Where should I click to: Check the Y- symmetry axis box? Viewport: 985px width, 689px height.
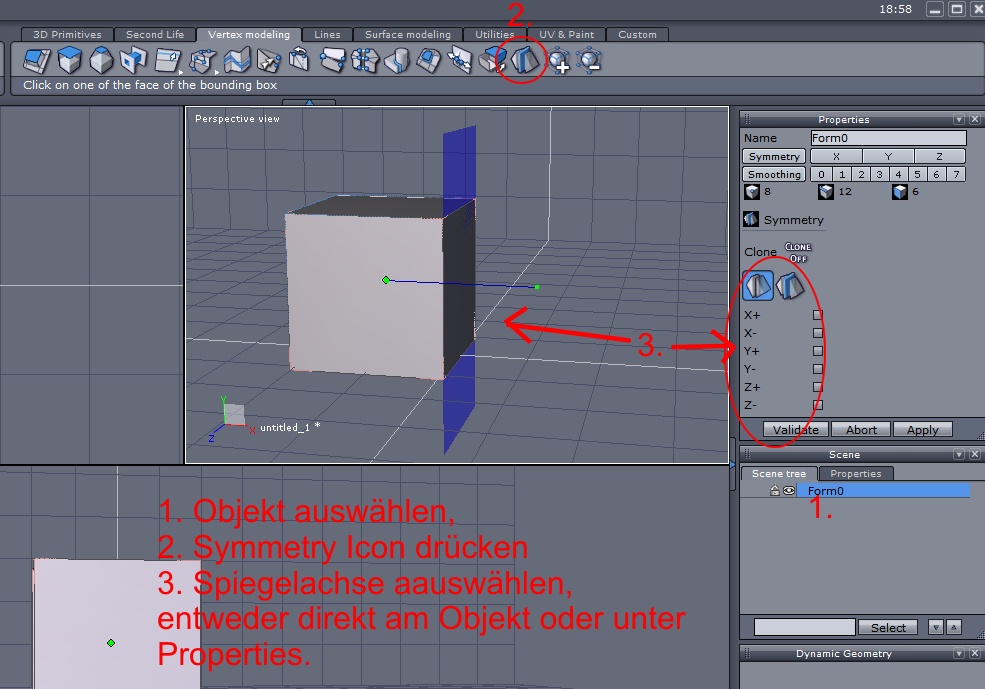coord(818,369)
